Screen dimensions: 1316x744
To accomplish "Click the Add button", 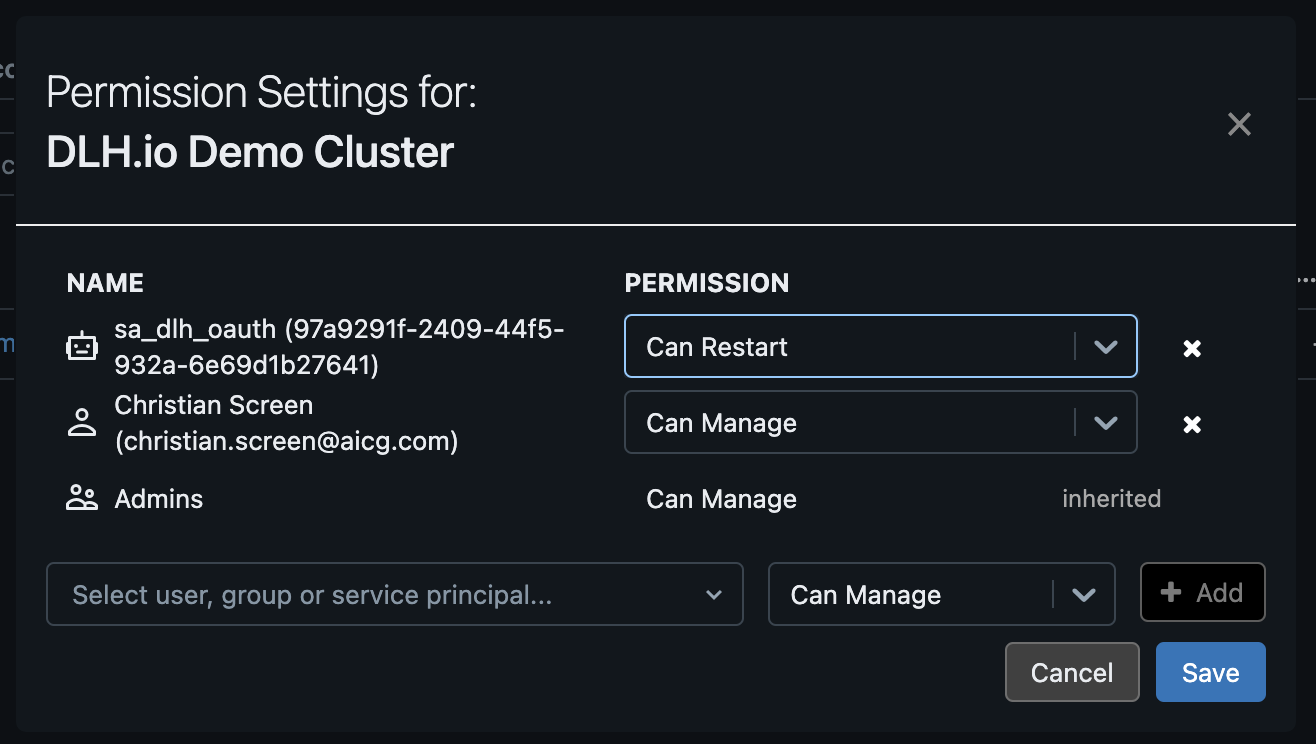I will (1203, 592).
